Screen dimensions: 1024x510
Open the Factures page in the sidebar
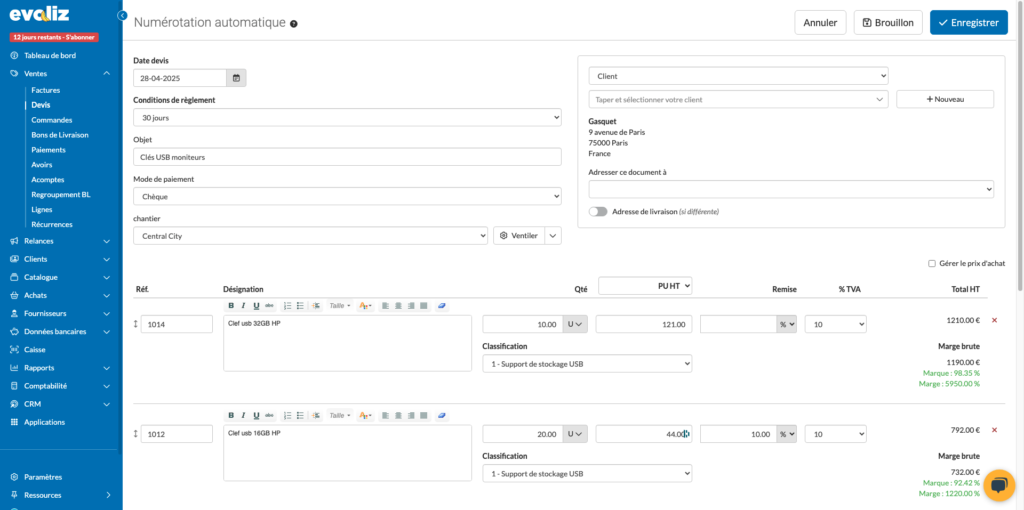[46, 90]
